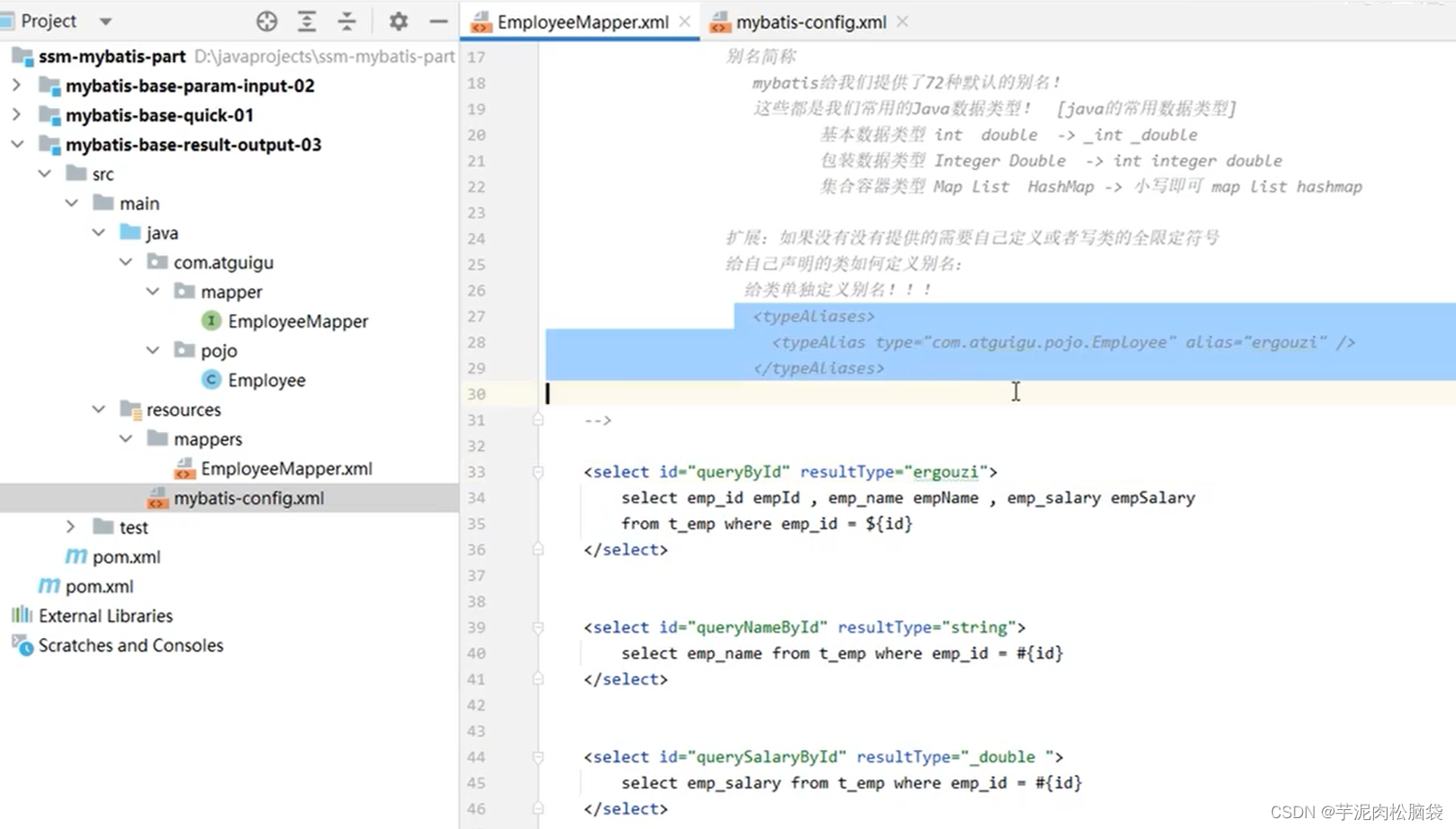Image resolution: width=1456 pixels, height=829 pixels.
Task: Collapse the mappers folder
Action: point(125,439)
